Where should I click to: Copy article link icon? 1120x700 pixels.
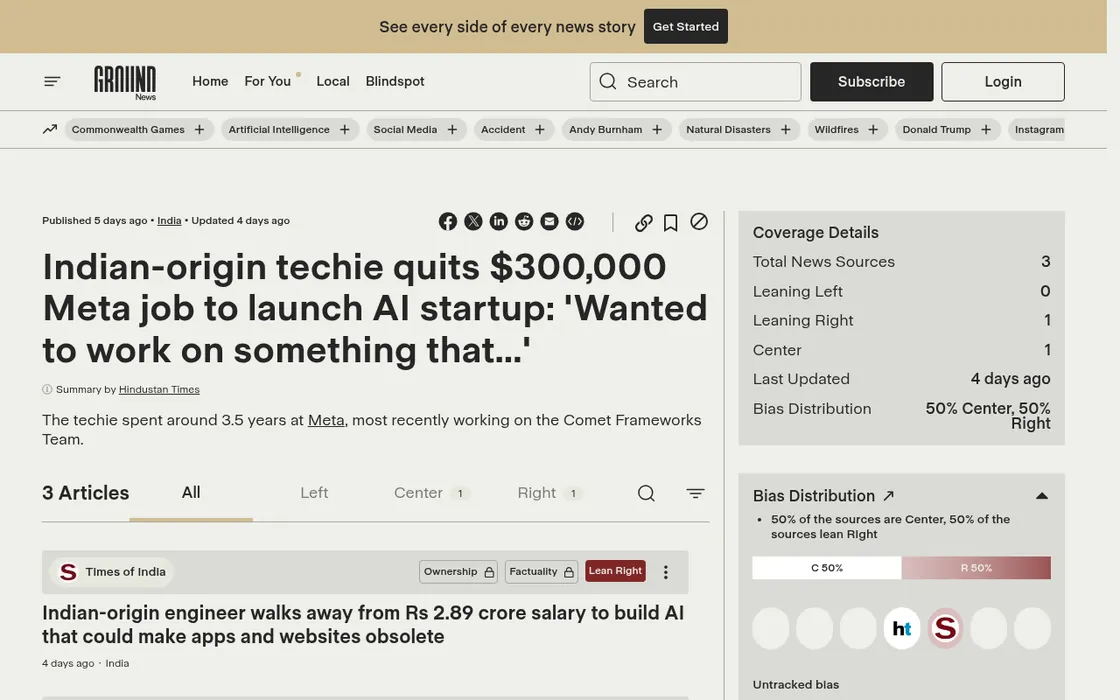coord(644,223)
